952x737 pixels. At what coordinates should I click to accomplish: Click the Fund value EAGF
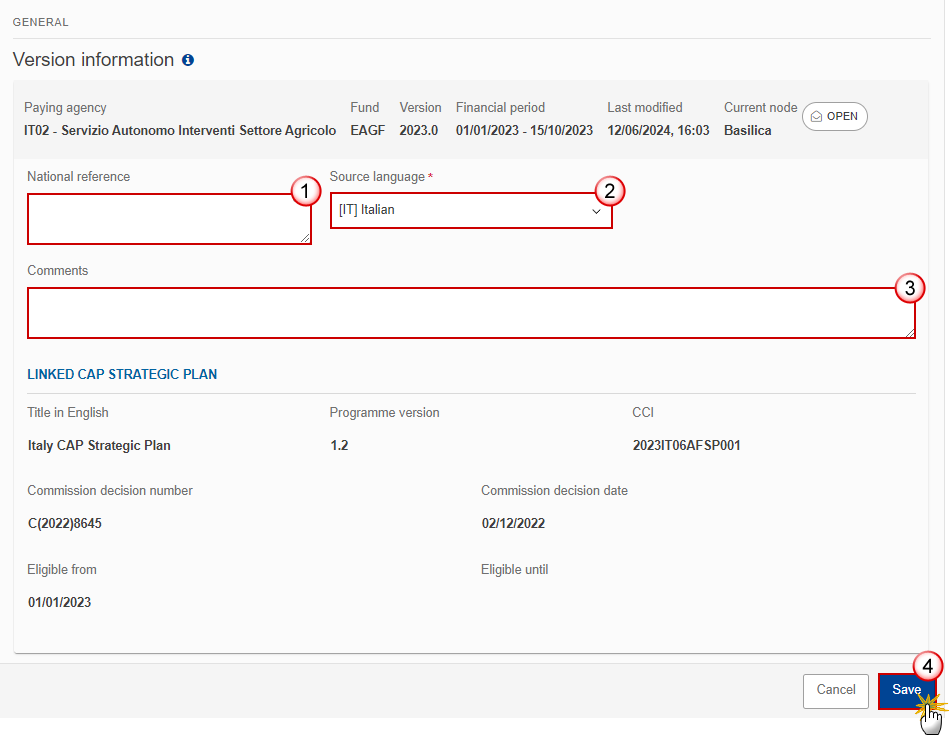[367, 131]
